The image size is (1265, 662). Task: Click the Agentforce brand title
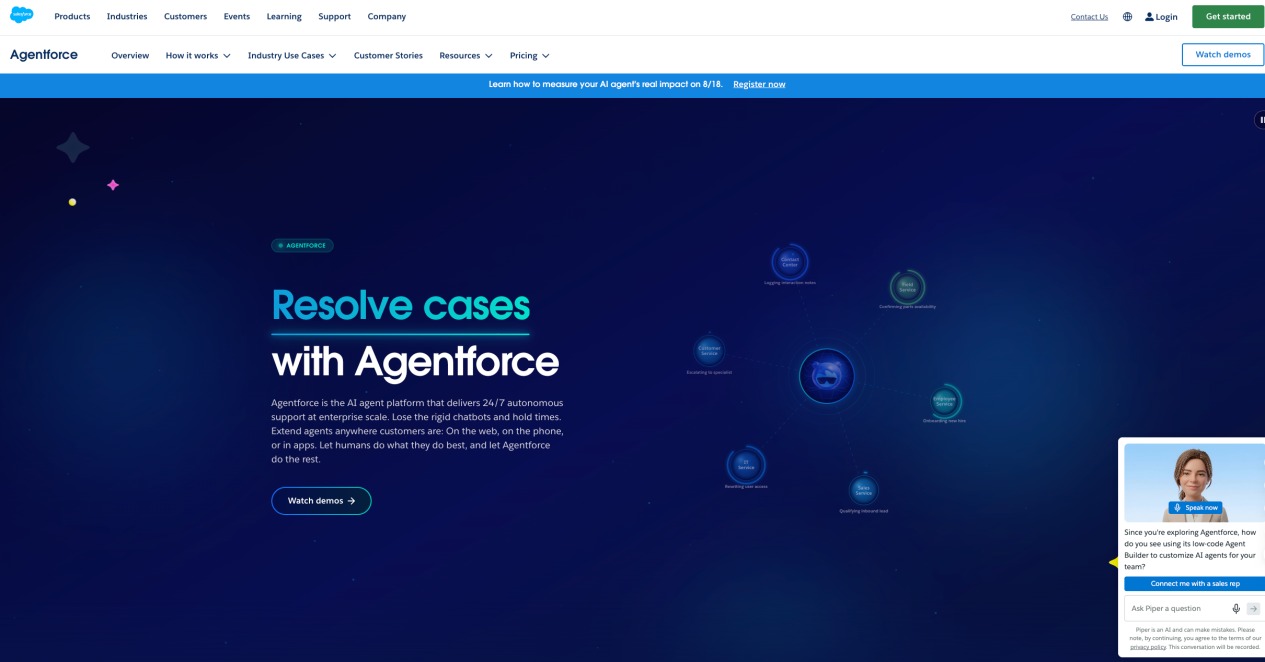click(x=44, y=55)
